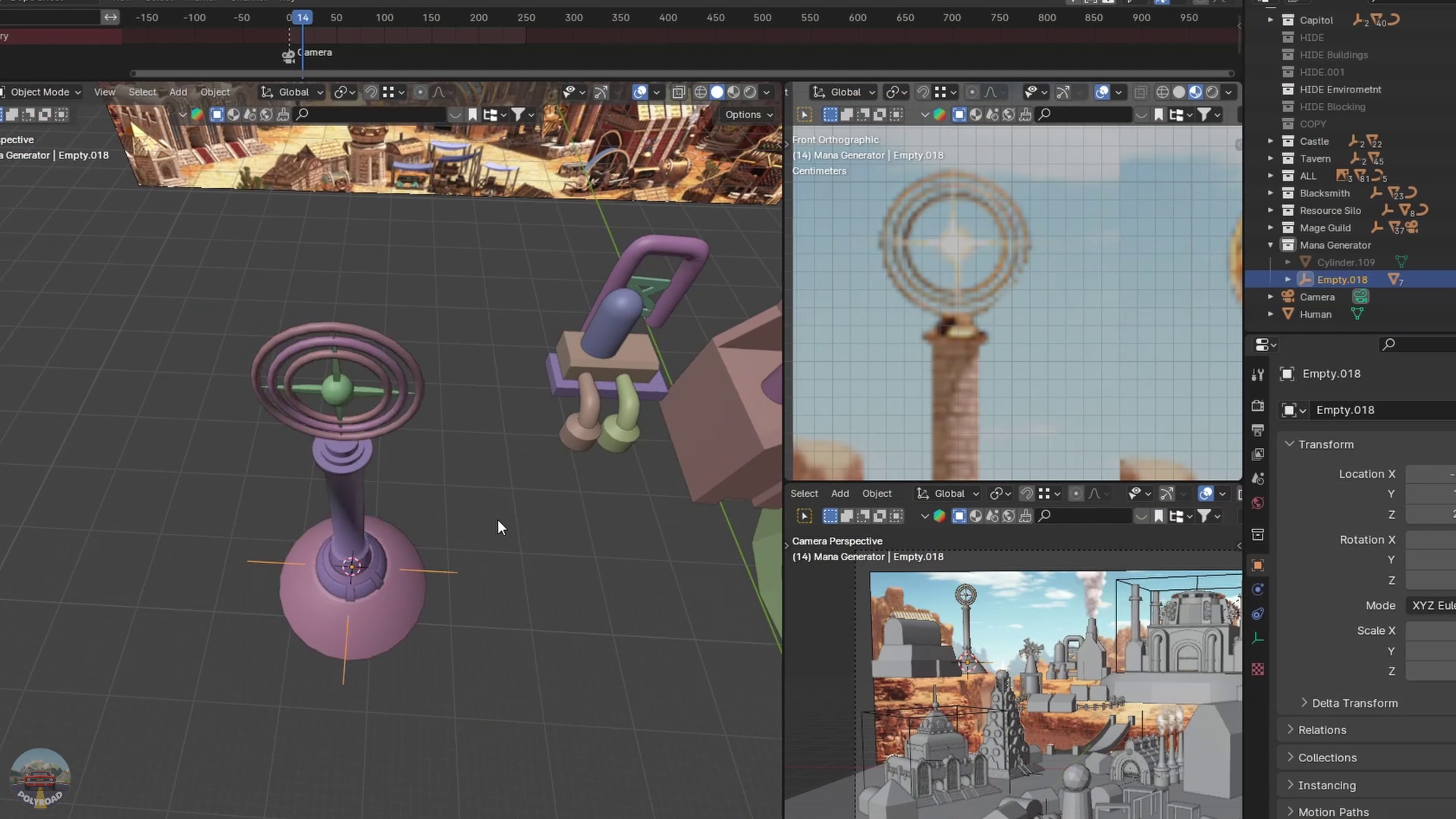Select the transform orientation gizmo icon

(267, 91)
